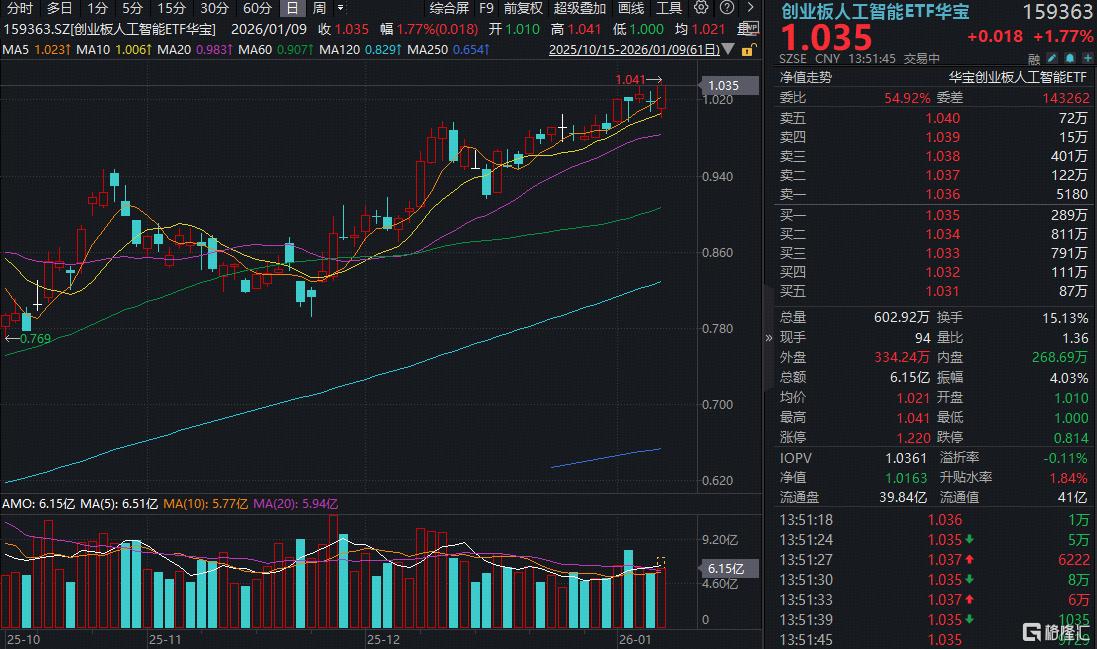Click the 卖四 price 1.039

click(942, 137)
